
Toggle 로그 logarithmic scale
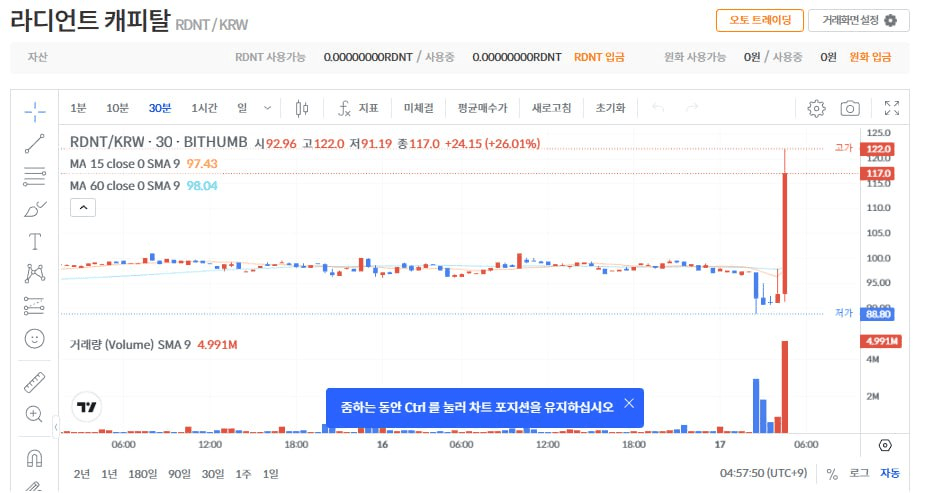tap(859, 473)
